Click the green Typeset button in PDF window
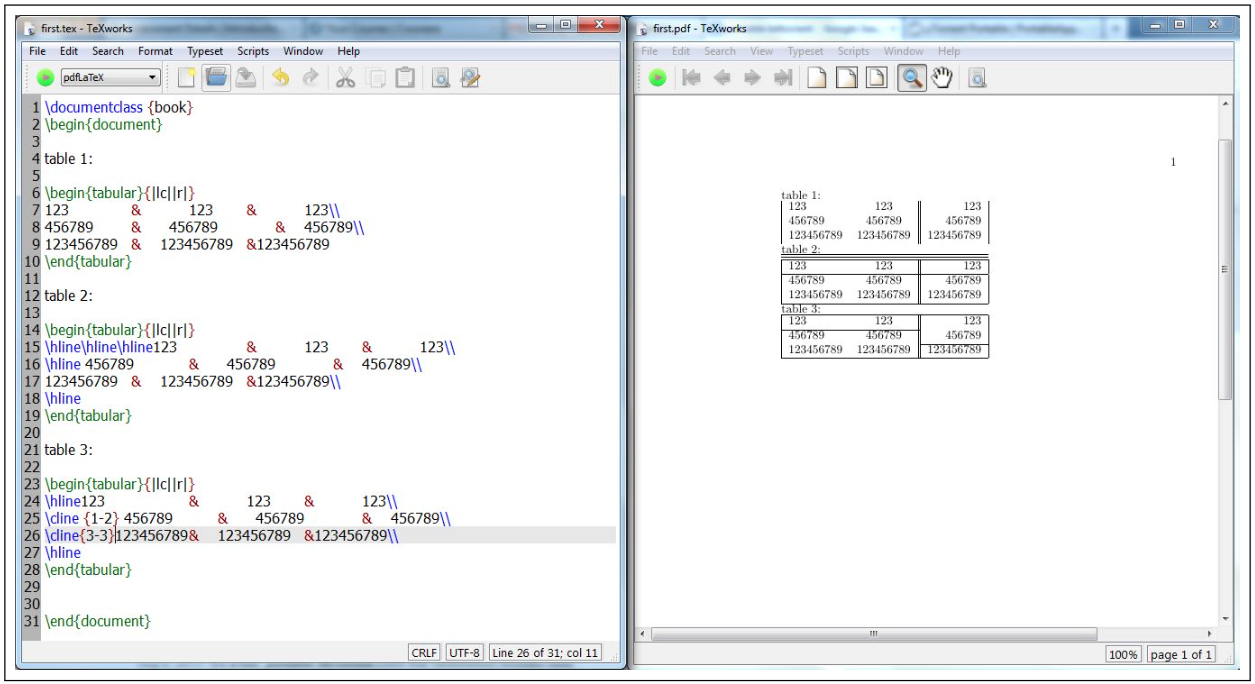1255x684 pixels. (657, 77)
